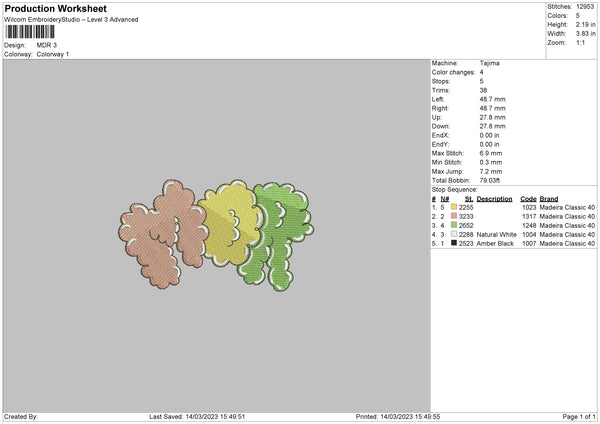
Task: Click the Code column header
Action: (528, 199)
